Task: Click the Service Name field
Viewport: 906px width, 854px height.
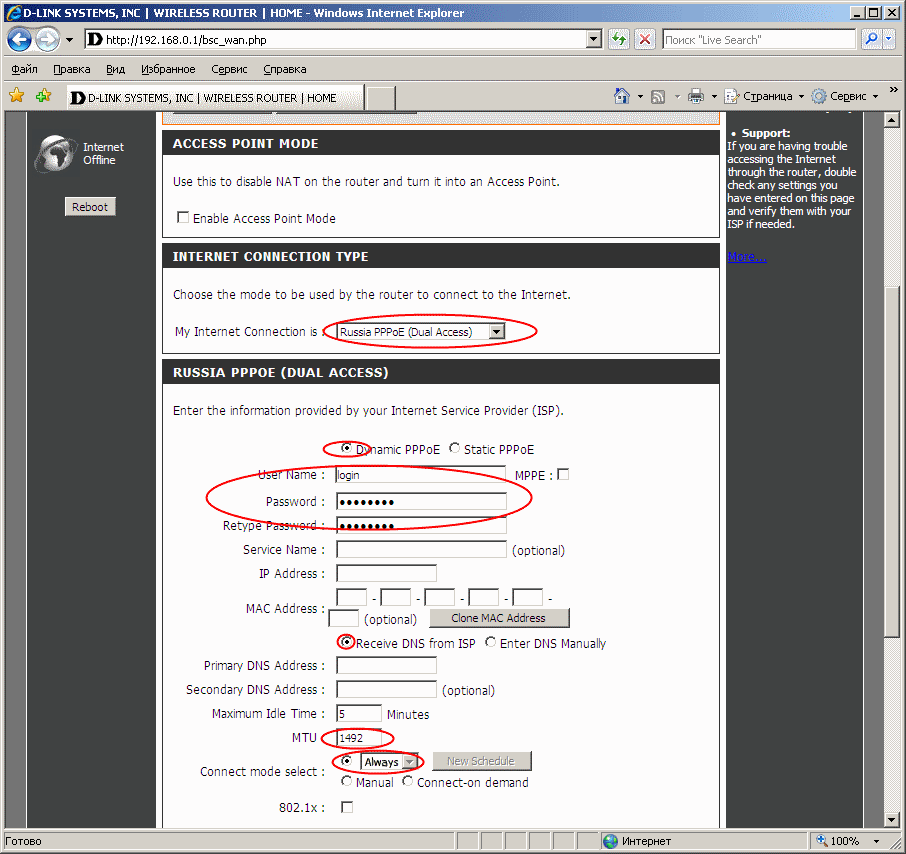Action: click(421, 549)
